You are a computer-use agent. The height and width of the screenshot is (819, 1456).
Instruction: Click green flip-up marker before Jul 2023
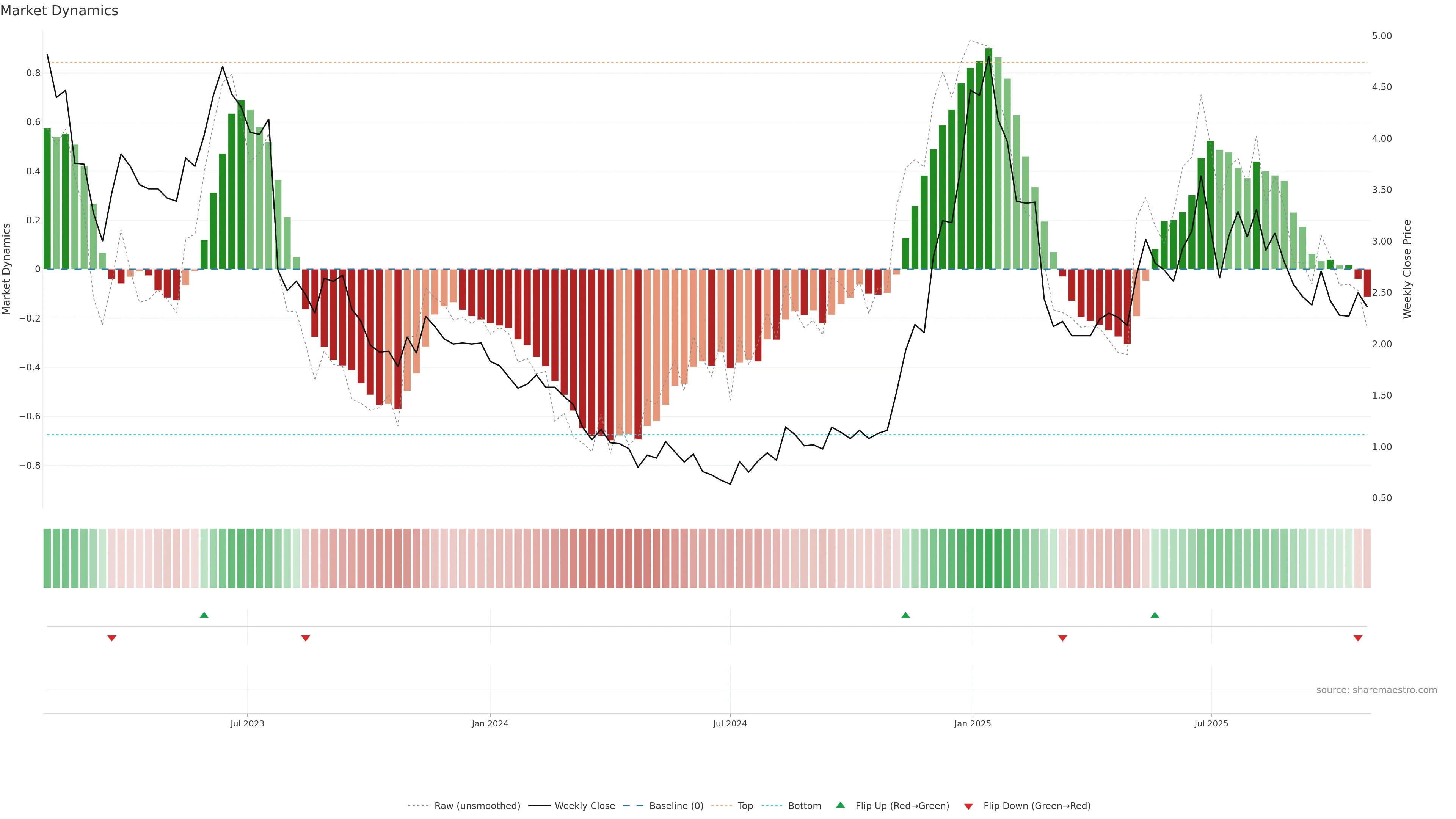pos(204,615)
